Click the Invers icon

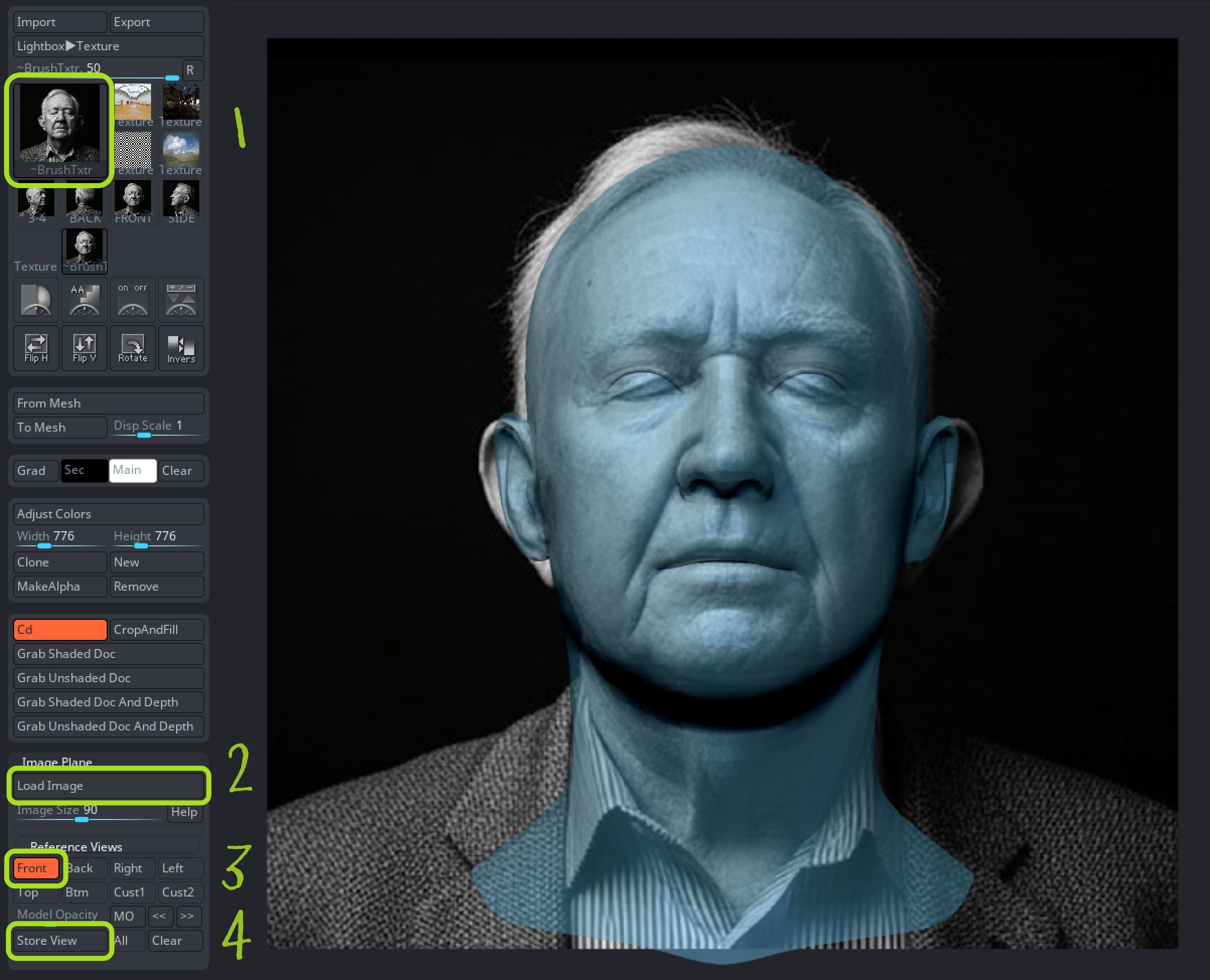point(181,348)
